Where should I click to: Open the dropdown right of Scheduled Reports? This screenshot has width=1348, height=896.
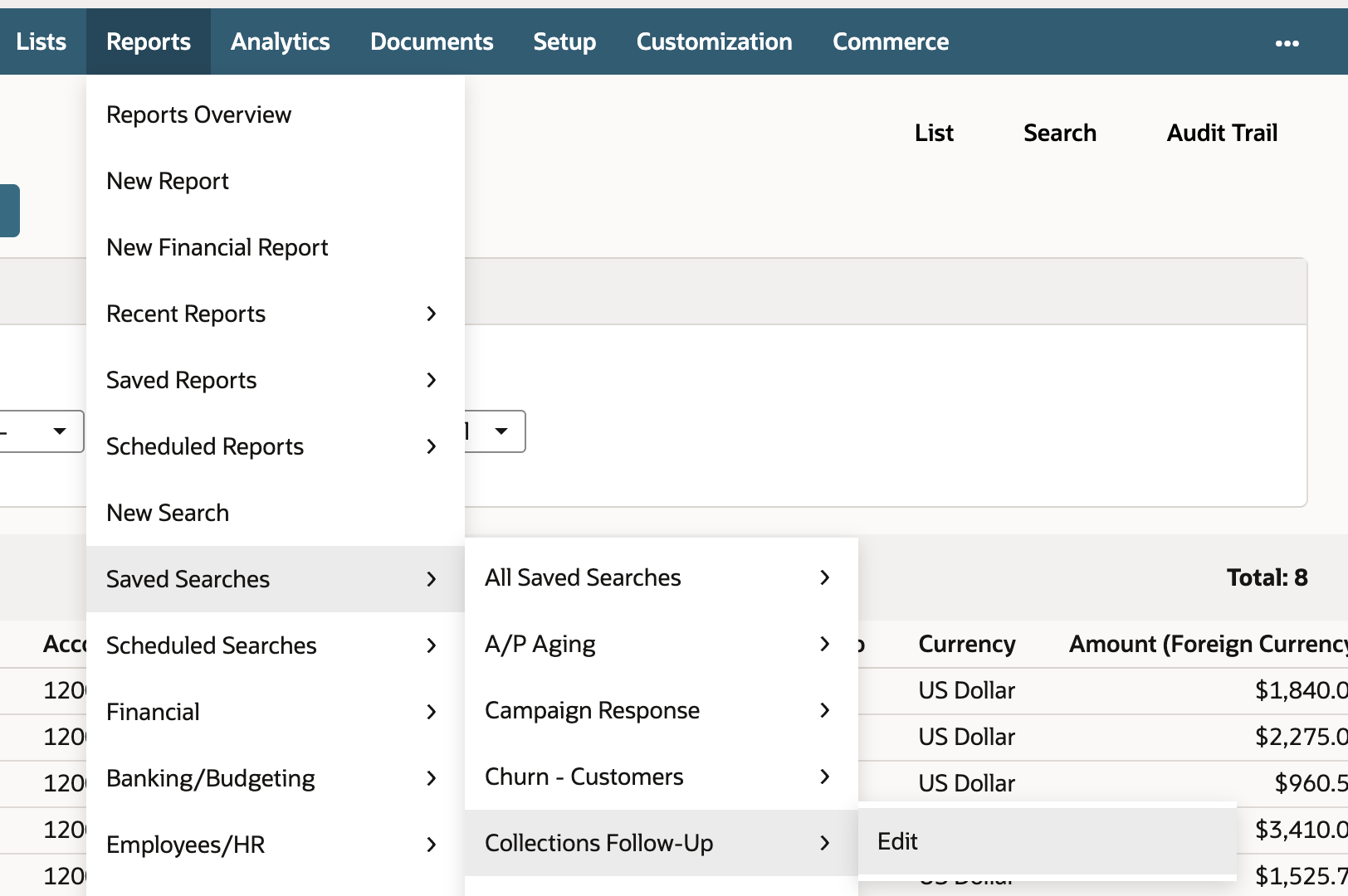[495, 431]
